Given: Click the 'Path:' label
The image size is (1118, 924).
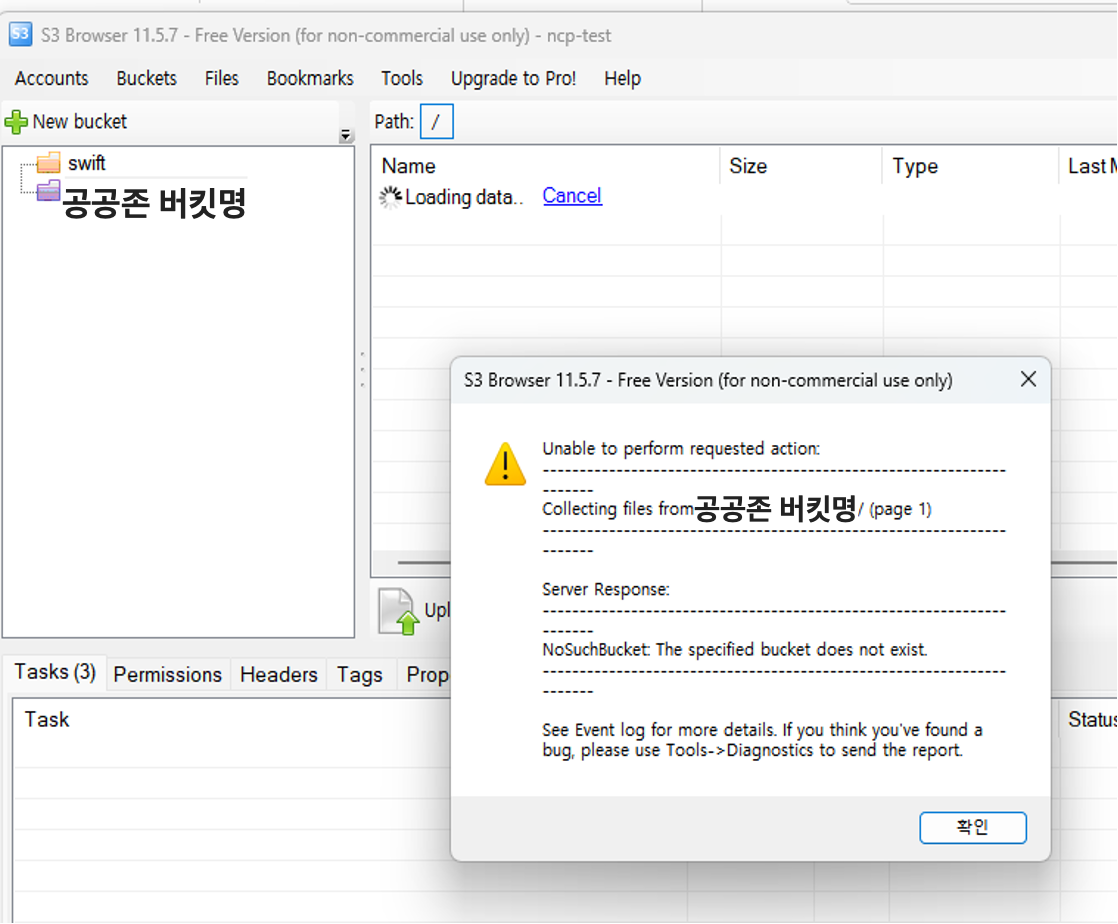Looking at the screenshot, I should [394, 122].
